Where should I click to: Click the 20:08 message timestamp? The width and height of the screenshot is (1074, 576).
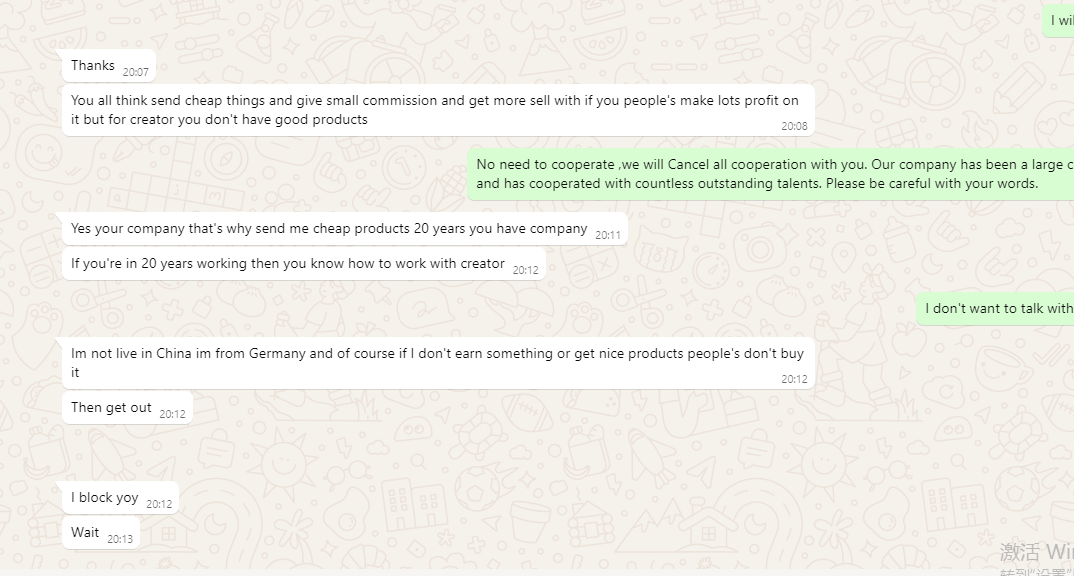coord(794,126)
